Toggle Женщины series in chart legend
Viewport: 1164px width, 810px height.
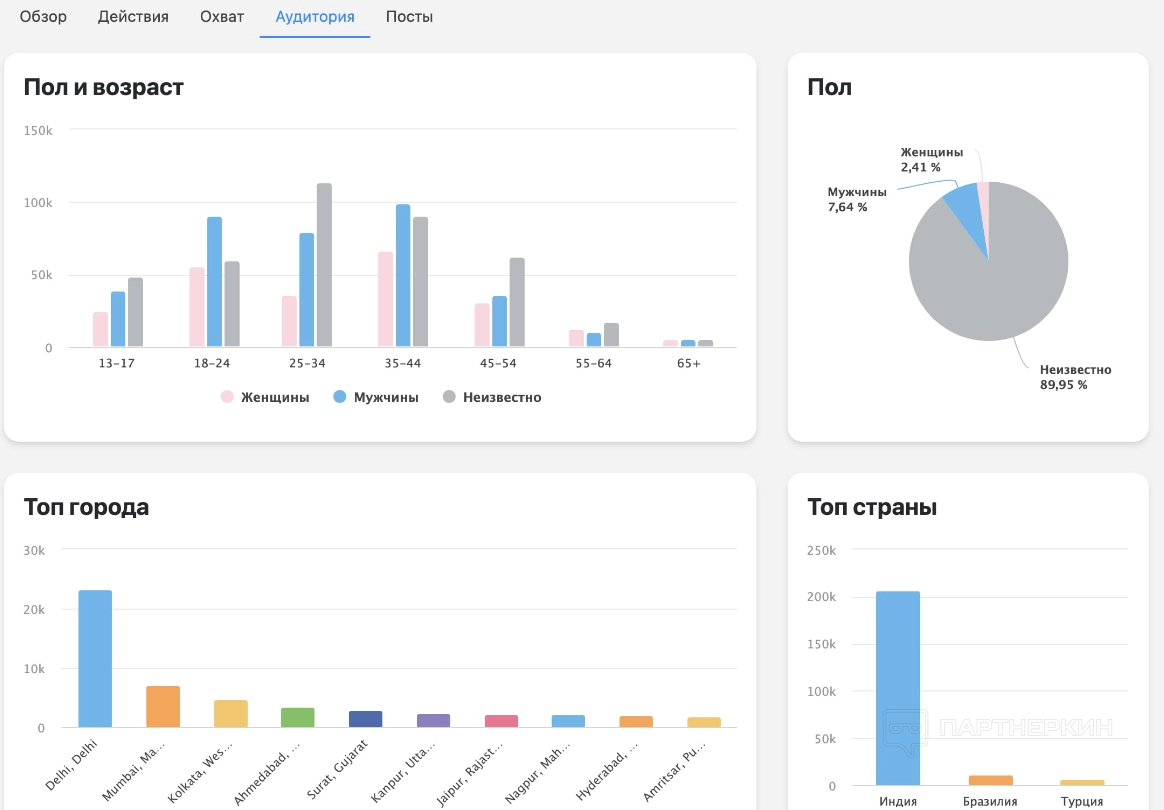(x=265, y=397)
